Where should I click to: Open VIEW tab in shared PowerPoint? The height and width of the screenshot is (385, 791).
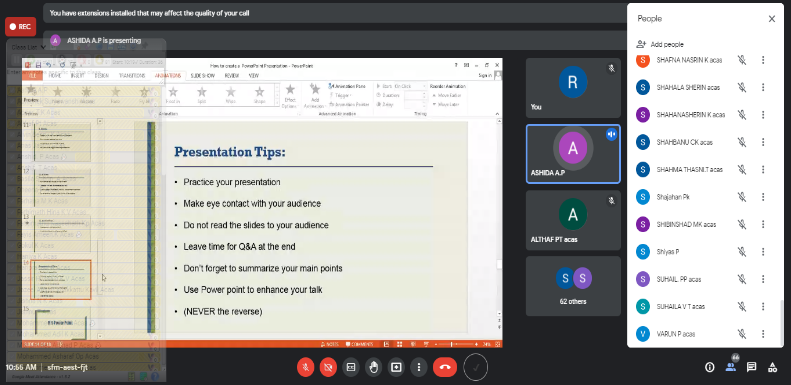pyautogui.click(x=254, y=76)
